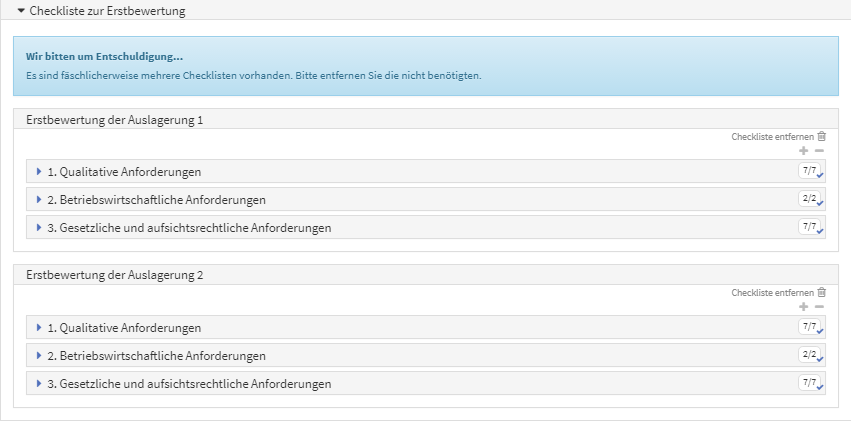Click the 7/7 badge of Qualitative Anforderungen, Auslagerung 1
The width and height of the screenshot is (851, 421).
(x=810, y=171)
